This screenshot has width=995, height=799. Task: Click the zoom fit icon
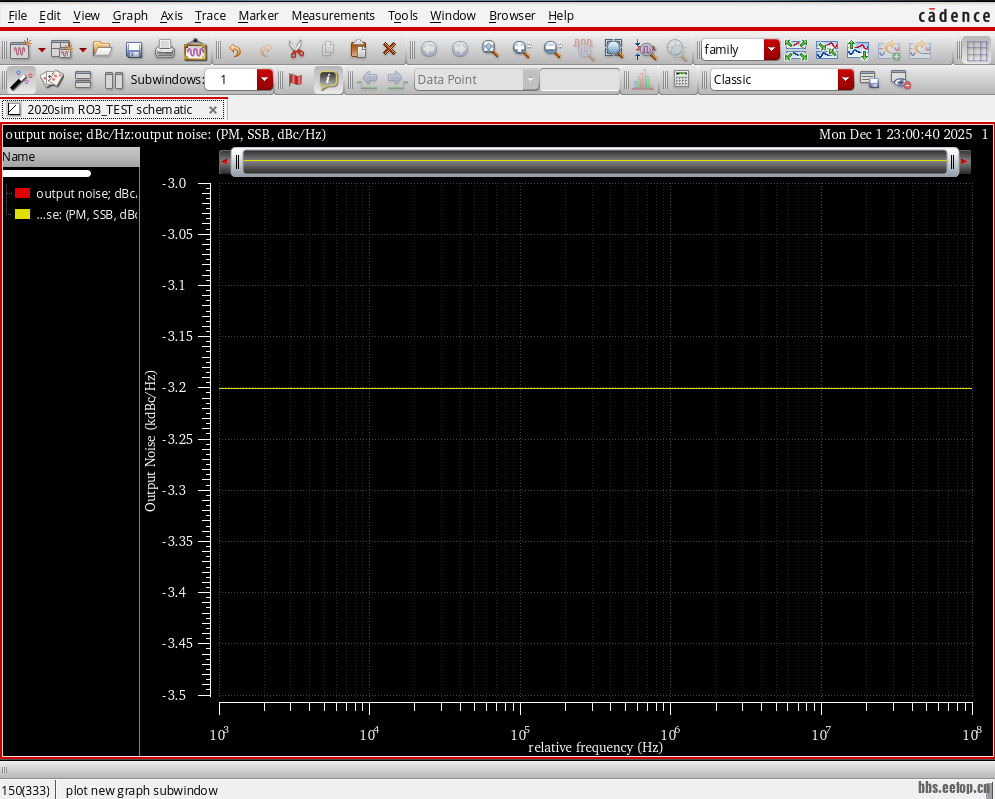click(x=613, y=49)
